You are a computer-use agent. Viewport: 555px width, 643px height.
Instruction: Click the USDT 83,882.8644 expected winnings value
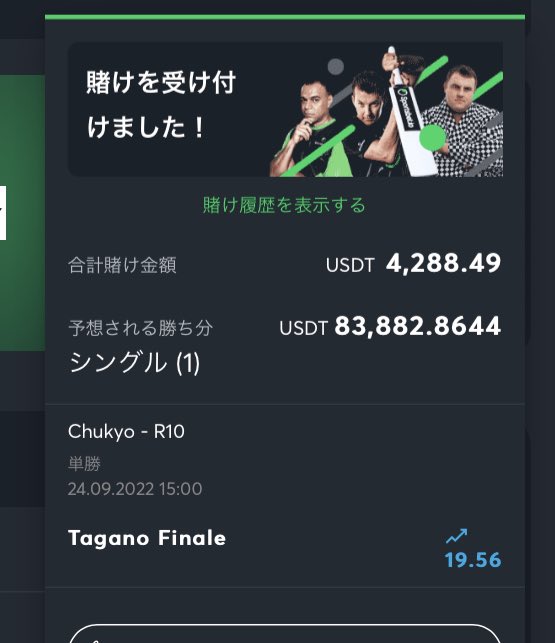coord(390,326)
